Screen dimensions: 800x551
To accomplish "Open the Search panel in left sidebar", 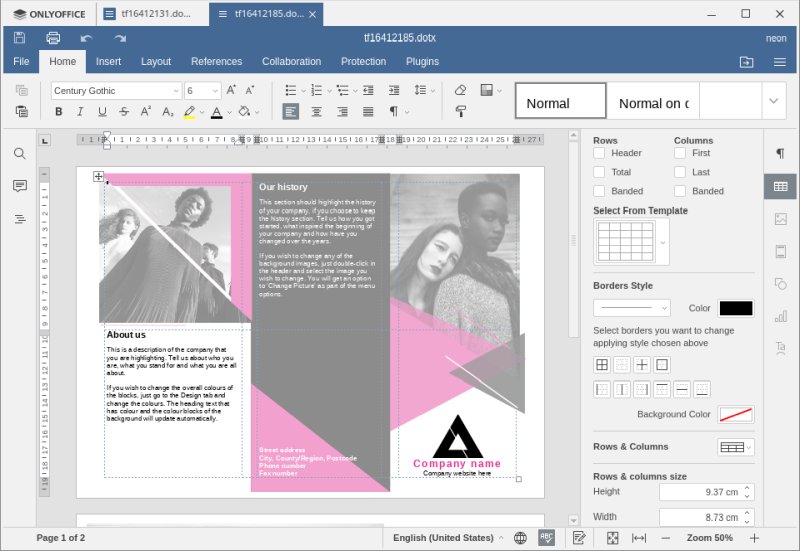I will (x=19, y=154).
